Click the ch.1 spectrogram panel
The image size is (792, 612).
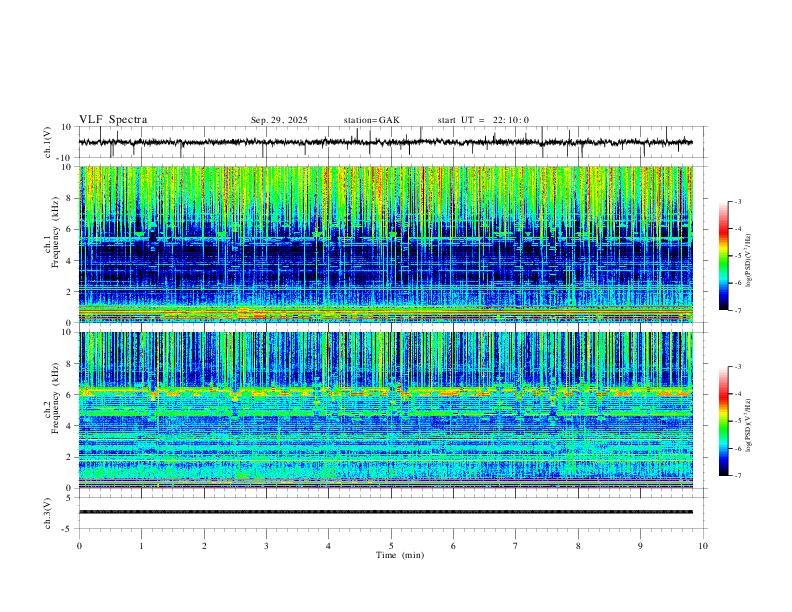click(385, 244)
